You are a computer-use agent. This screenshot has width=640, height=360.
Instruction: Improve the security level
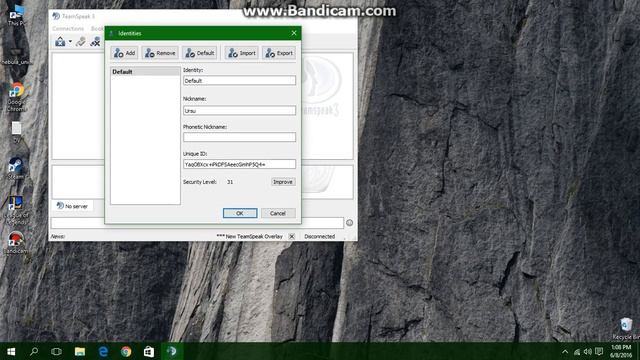pos(283,182)
